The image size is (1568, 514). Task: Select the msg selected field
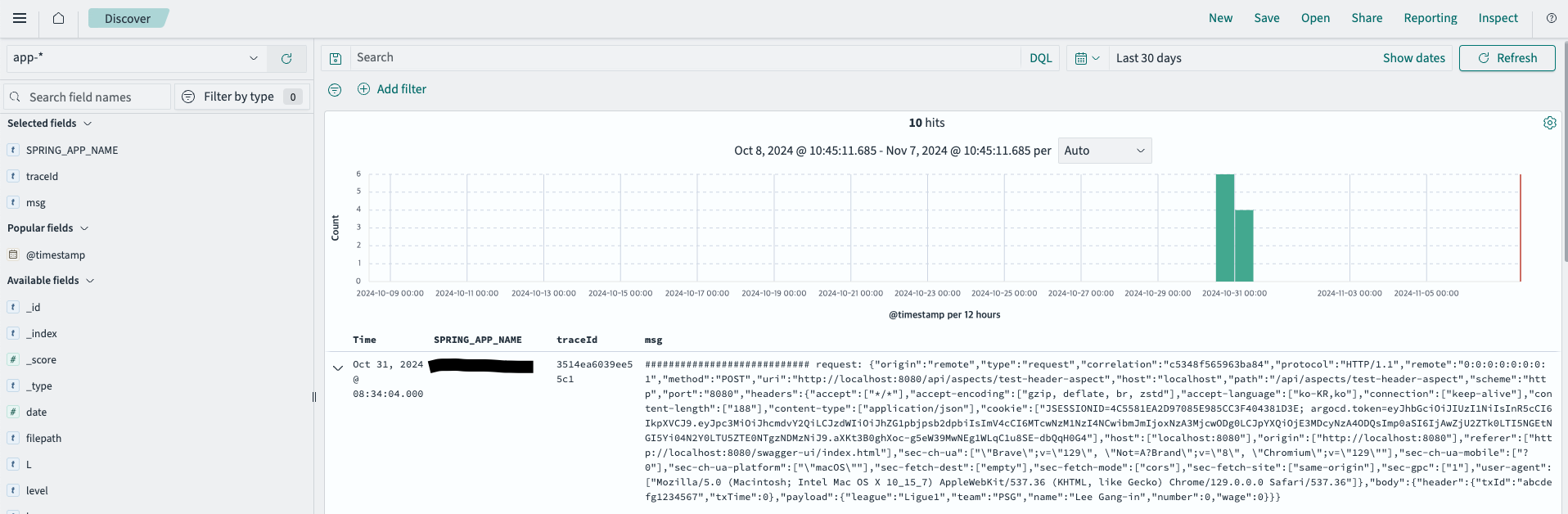tap(36, 203)
